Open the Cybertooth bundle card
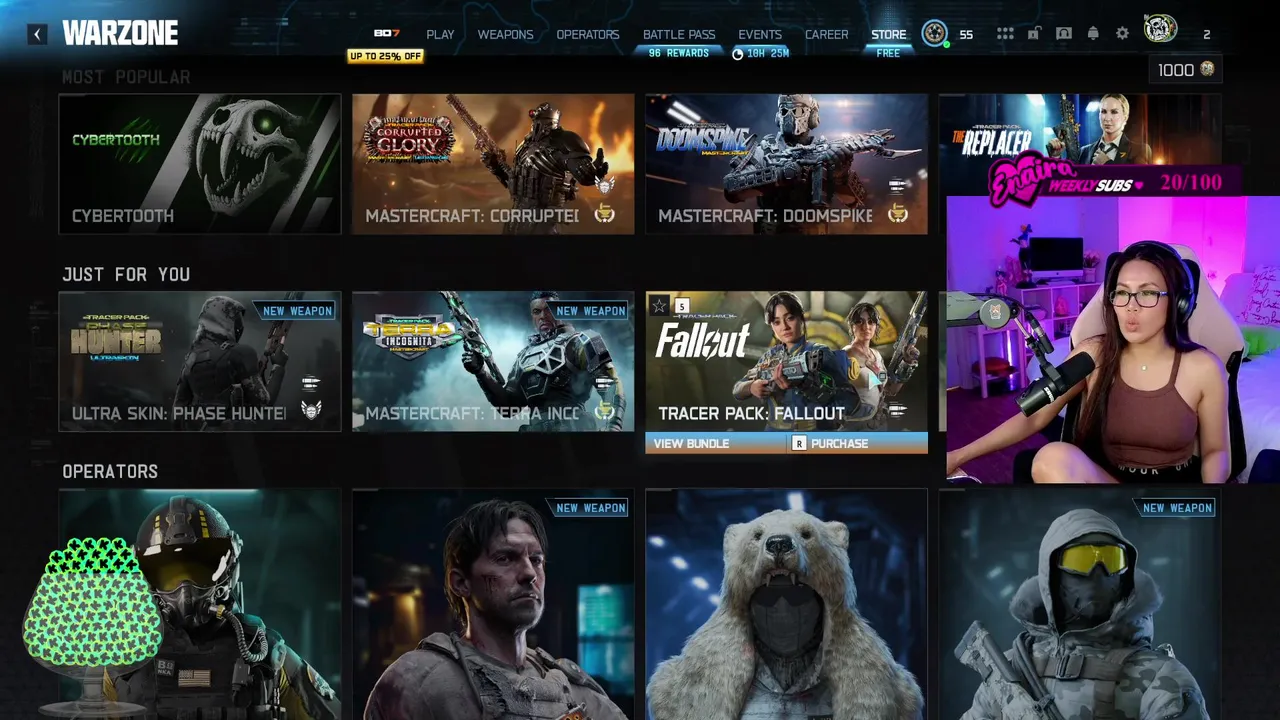Screen dimensions: 1280x720 pos(200,164)
